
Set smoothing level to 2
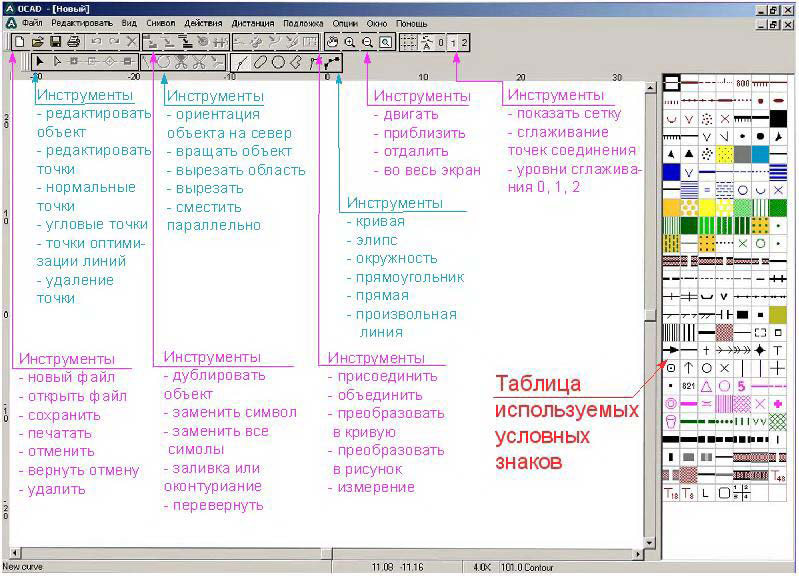[x=464, y=42]
